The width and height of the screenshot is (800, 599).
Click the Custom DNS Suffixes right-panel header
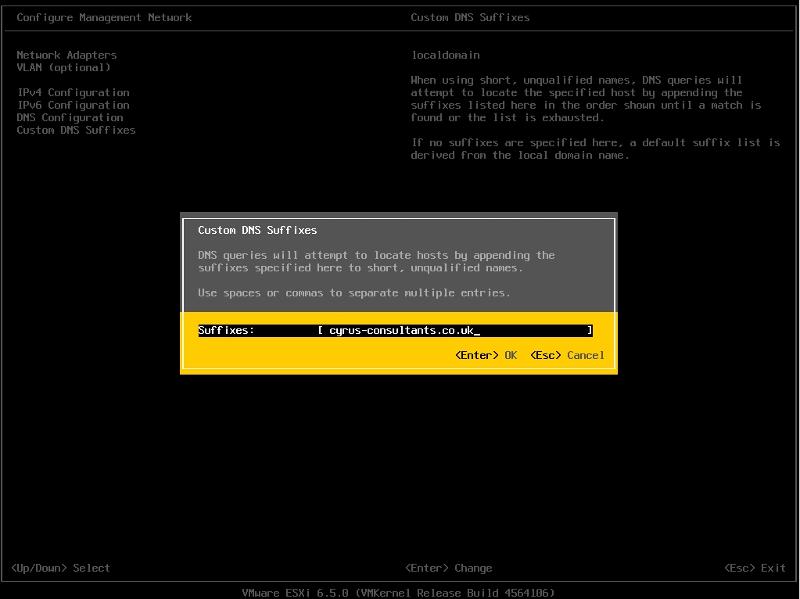[470, 17]
